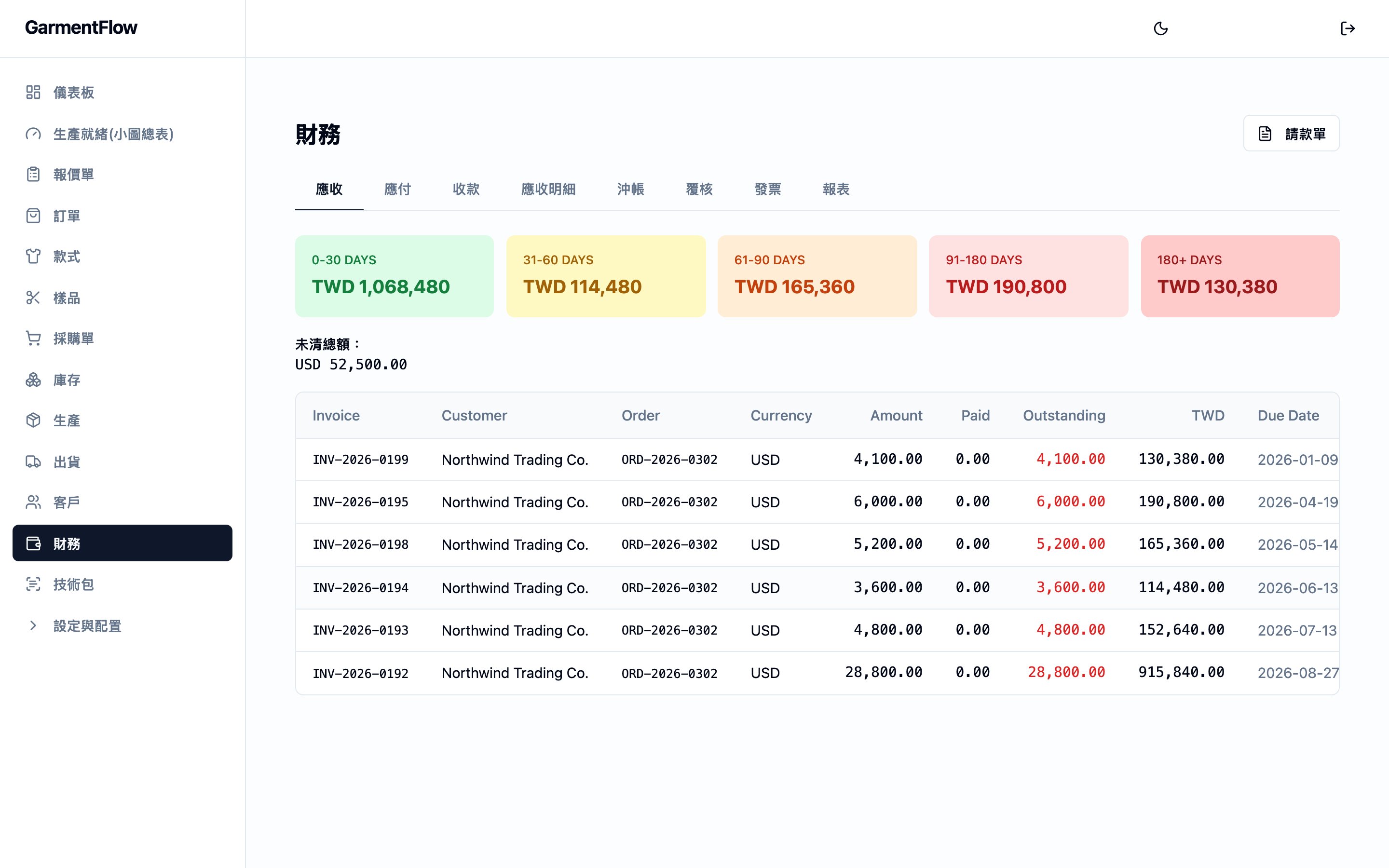The width and height of the screenshot is (1389, 868).
Task: Click the TWD value 130,380.00
Action: click(x=1181, y=459)
